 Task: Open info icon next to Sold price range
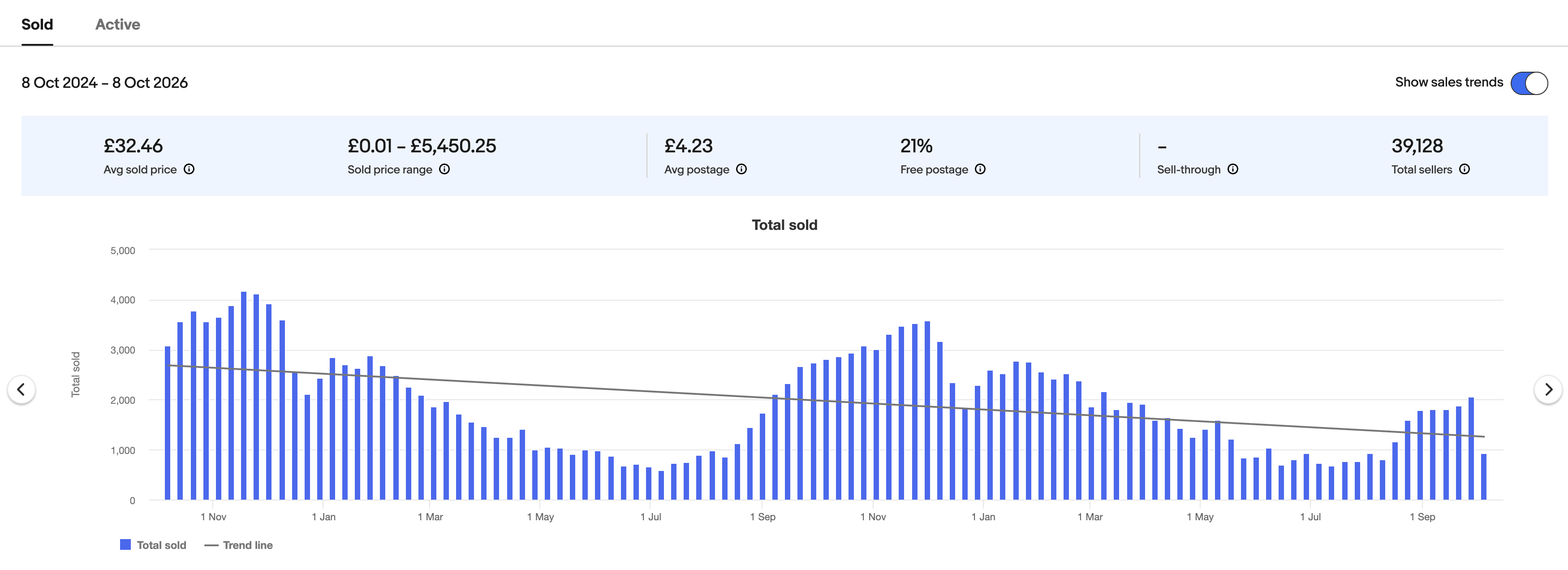click(x=444, y=169)
